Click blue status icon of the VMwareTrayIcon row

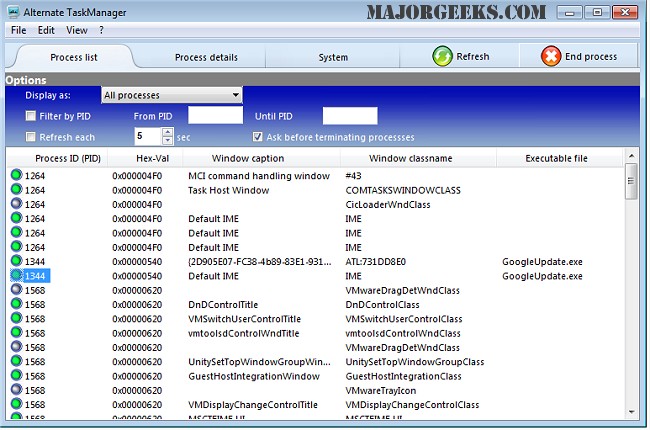[16, 390]
